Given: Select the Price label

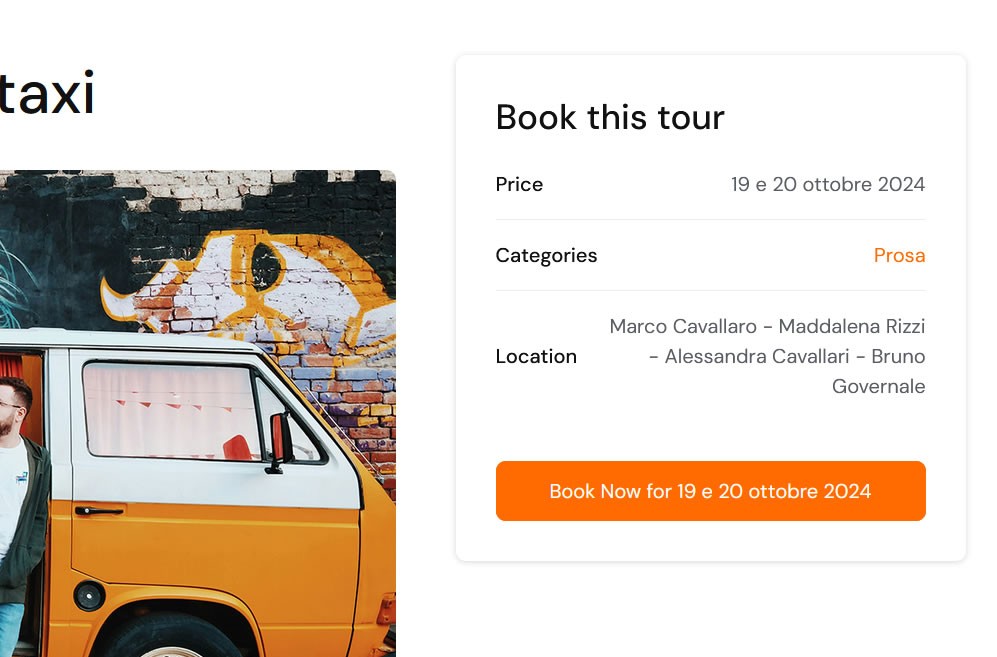Looking at the screenshot, I should (519, 184).
